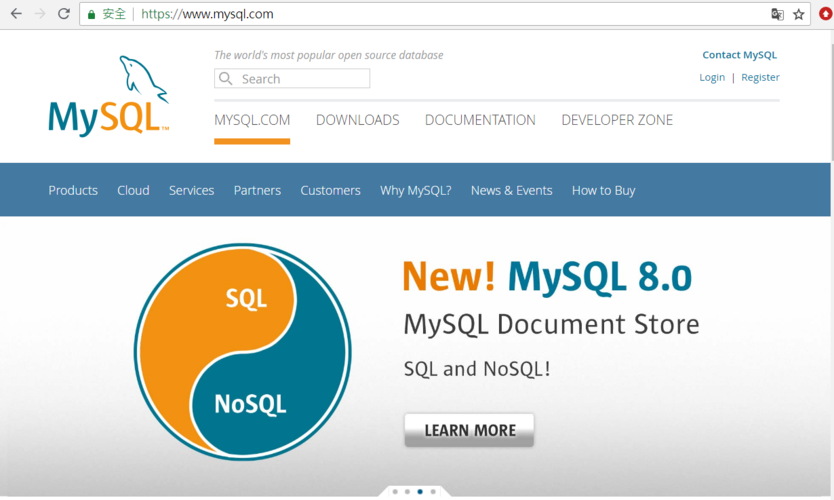Click the red extension icon beside address bar
834x500 pixels.
[825, 14]
